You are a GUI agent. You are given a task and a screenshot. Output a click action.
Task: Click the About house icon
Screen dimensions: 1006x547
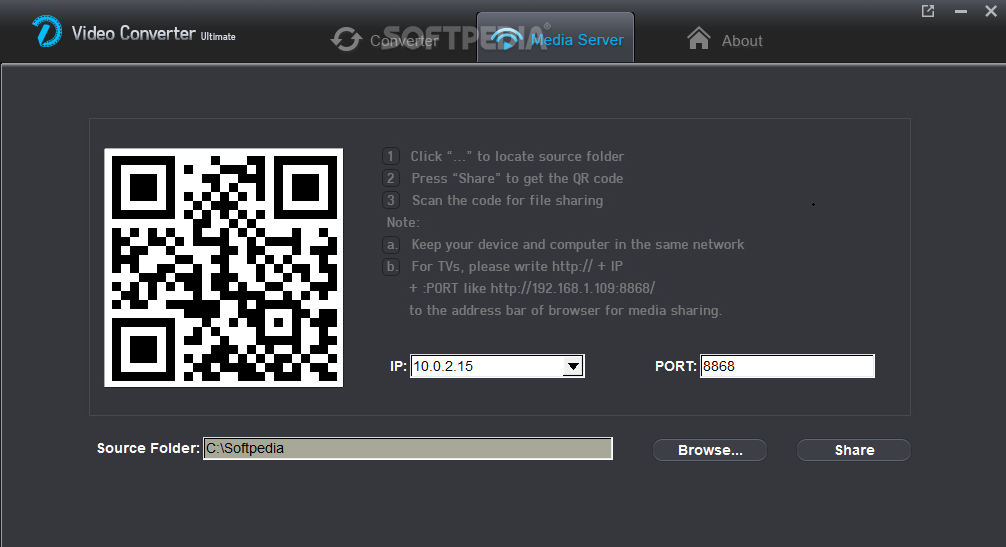pyautogui.click(x=699, y=38)
